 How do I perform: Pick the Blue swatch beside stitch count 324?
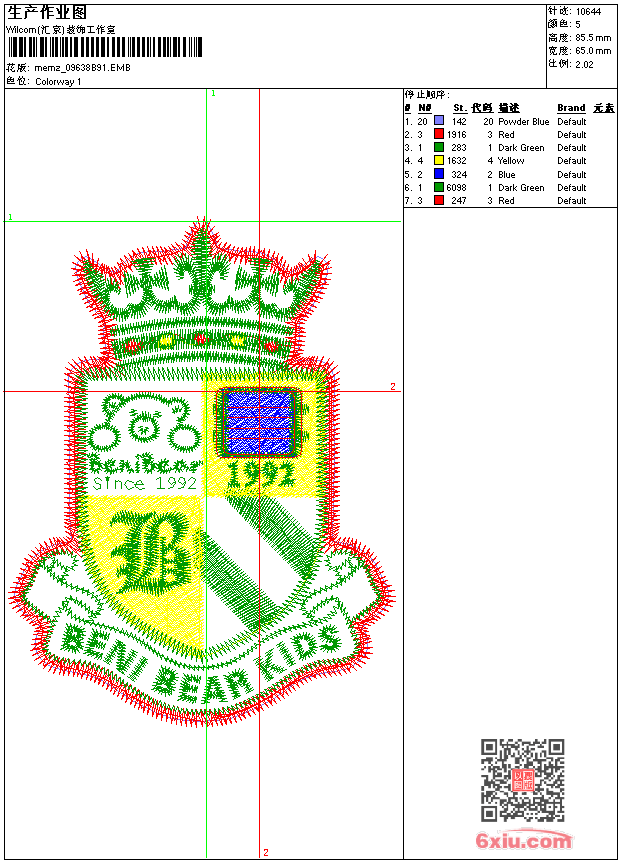click(439, 174)
